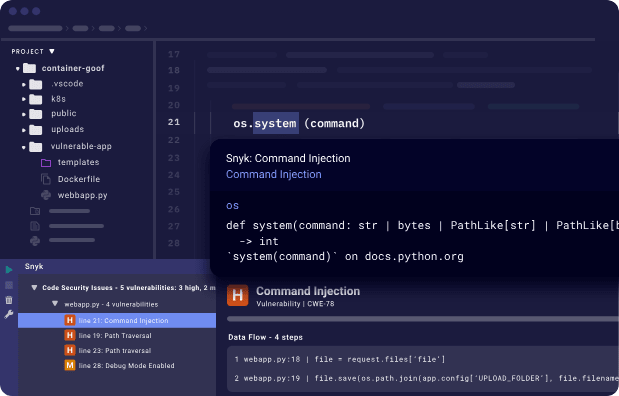Click high severity badge on line 21 row
This screenshot has width=619, height=396.
(70, 320)
